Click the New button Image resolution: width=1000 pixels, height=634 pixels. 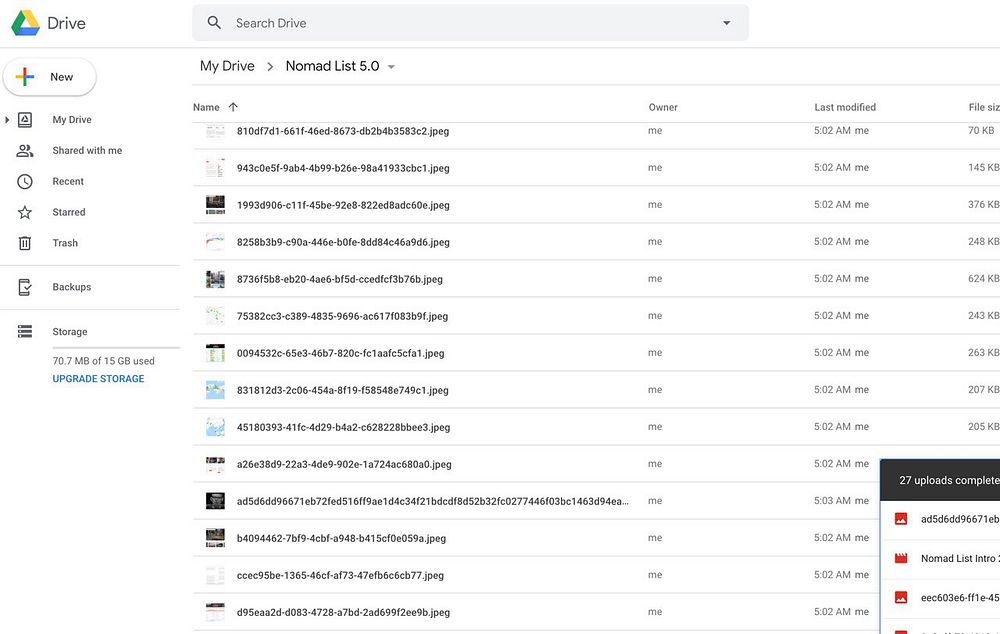coord(50,77)
